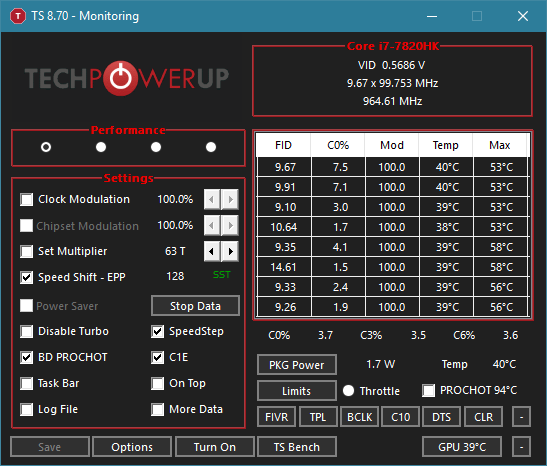The image size is (547, 466).
Task: Open the Options dialog
Action: click(x=132, y=447)
